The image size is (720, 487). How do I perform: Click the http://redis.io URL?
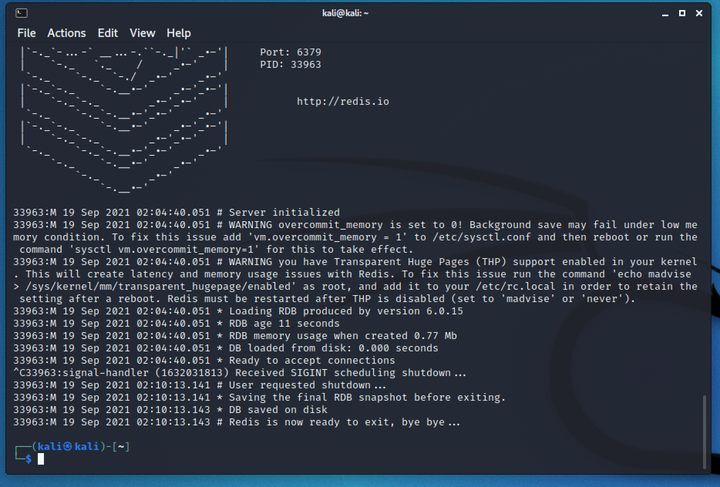point(343,101)
